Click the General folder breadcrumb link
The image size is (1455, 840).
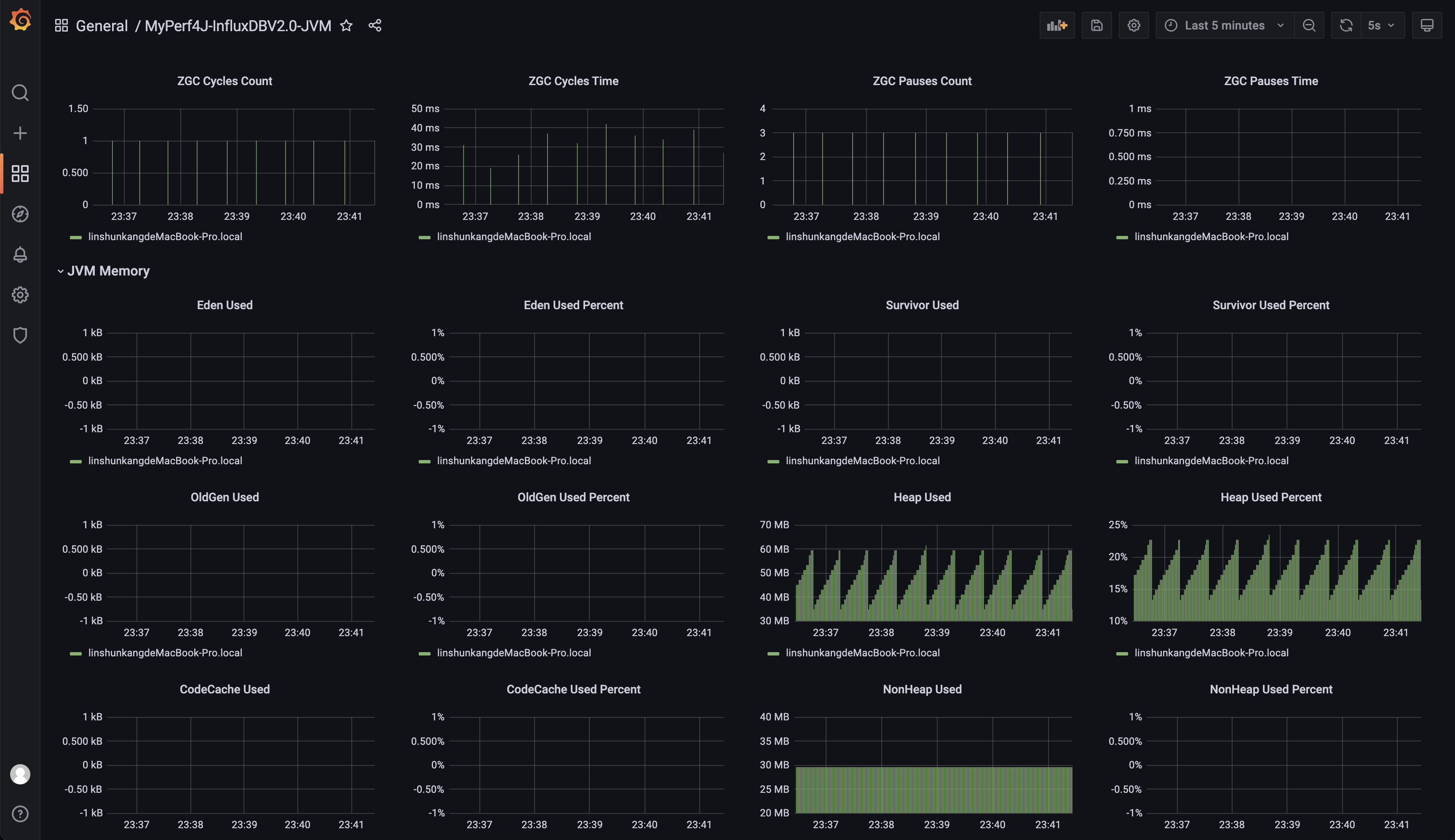pos(102,25)
